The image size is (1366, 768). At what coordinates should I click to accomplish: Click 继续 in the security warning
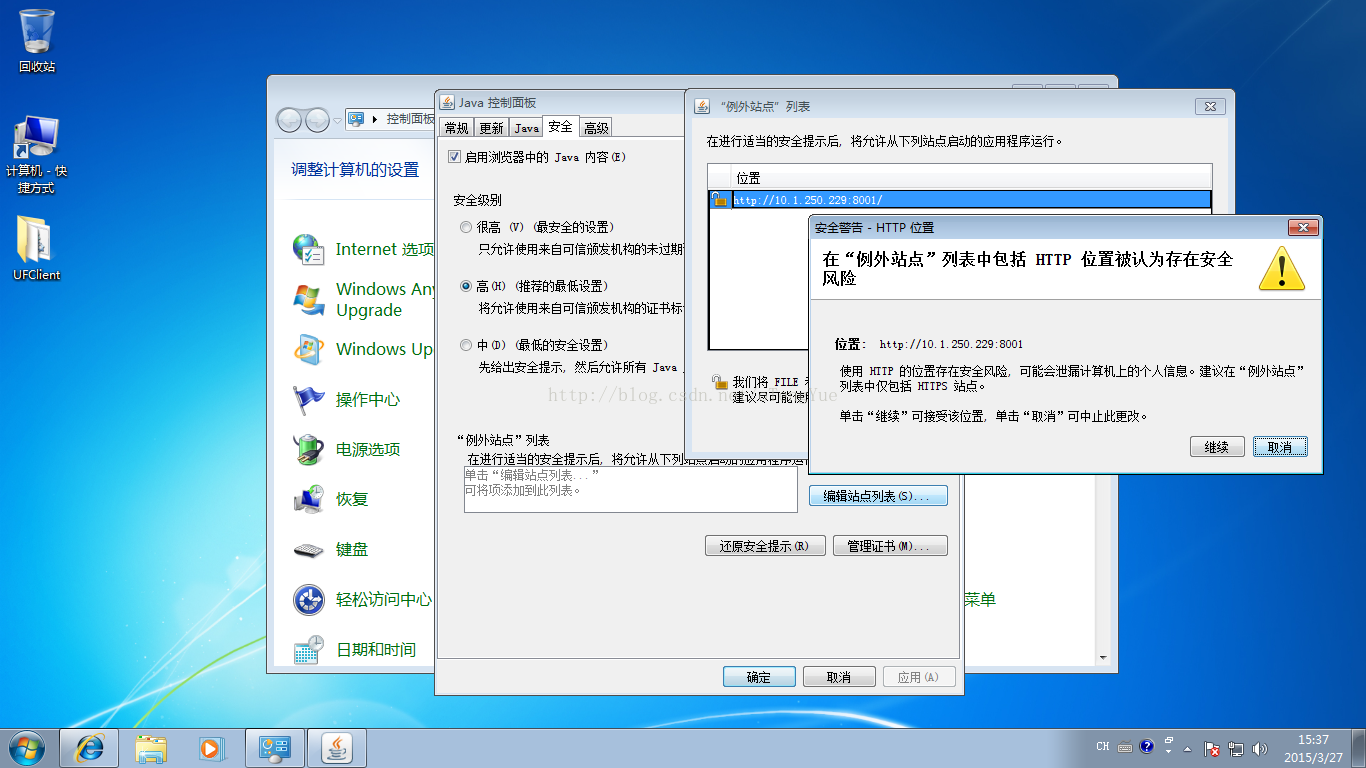[x=1217, y=447]
